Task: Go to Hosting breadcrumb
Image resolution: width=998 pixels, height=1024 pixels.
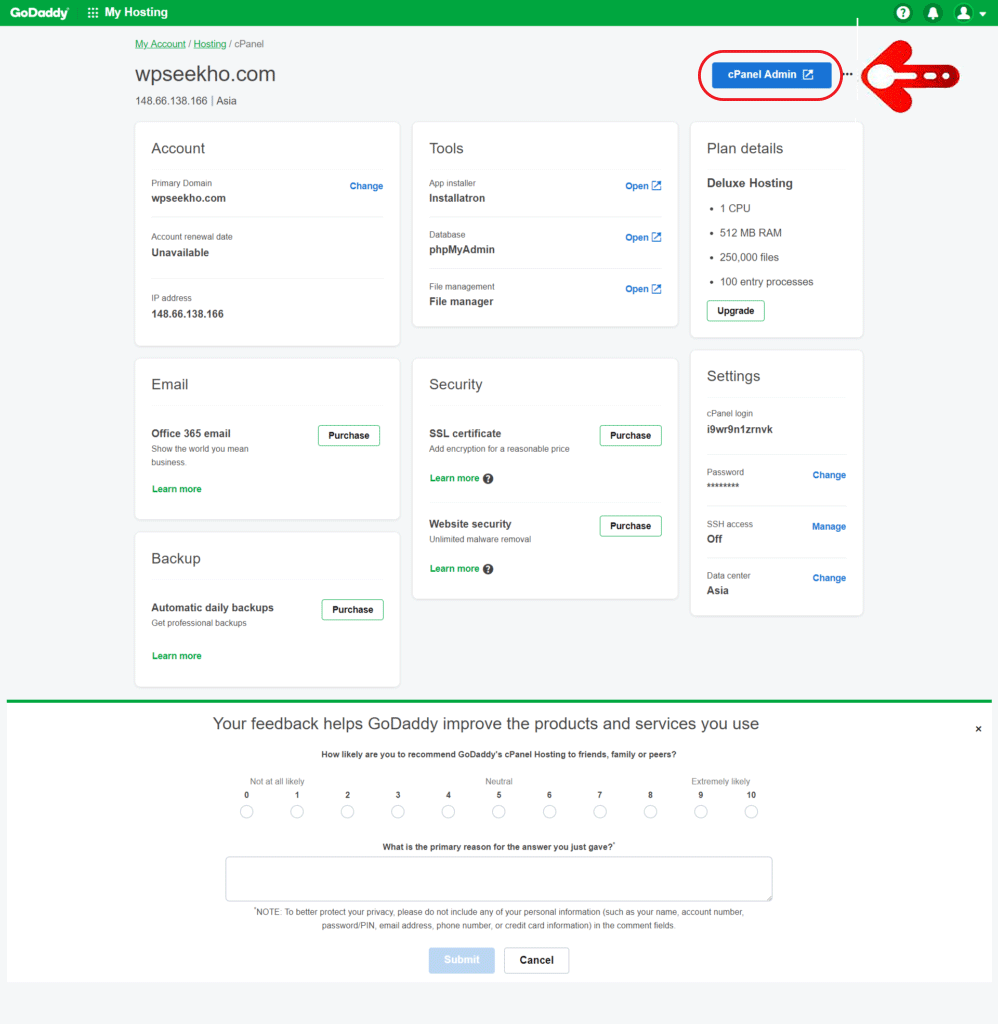Action: 210,44
